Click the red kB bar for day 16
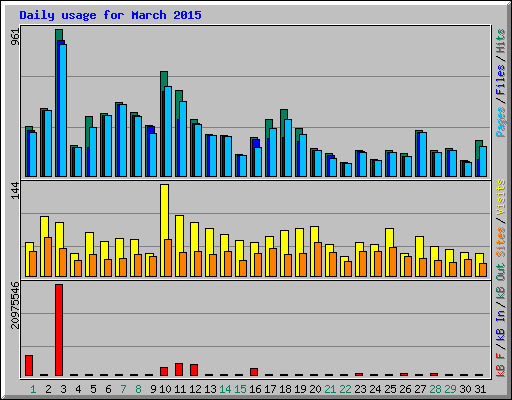Image resolution: width=512 pixels, height=400 pixels. [x=254, y=372]
